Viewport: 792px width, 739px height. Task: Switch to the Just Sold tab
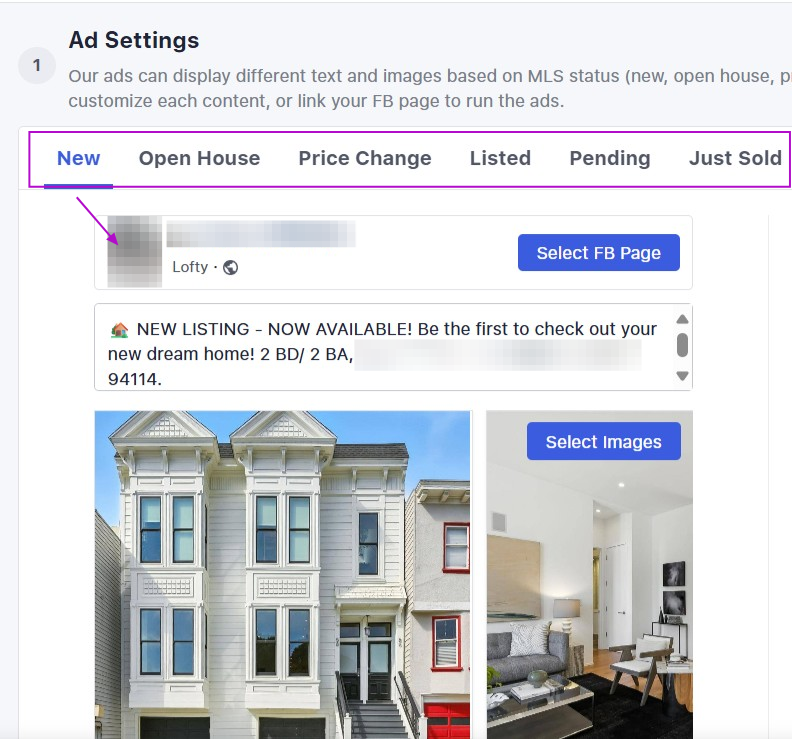click(x=735, y=159)
